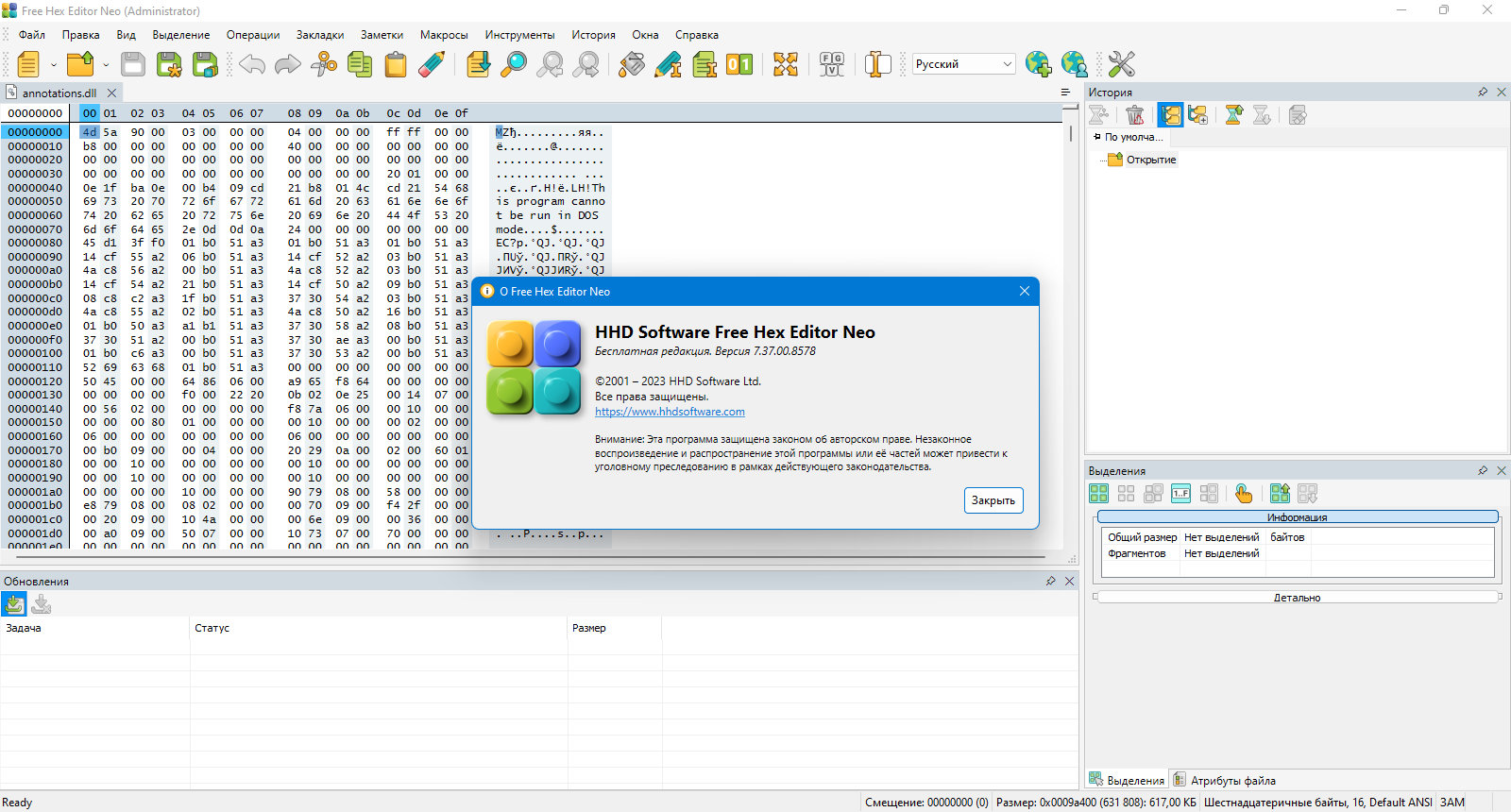Click the Copy icon in main toolbar
The height and width of the screenshot is (812, 1511).
(360, 64)
